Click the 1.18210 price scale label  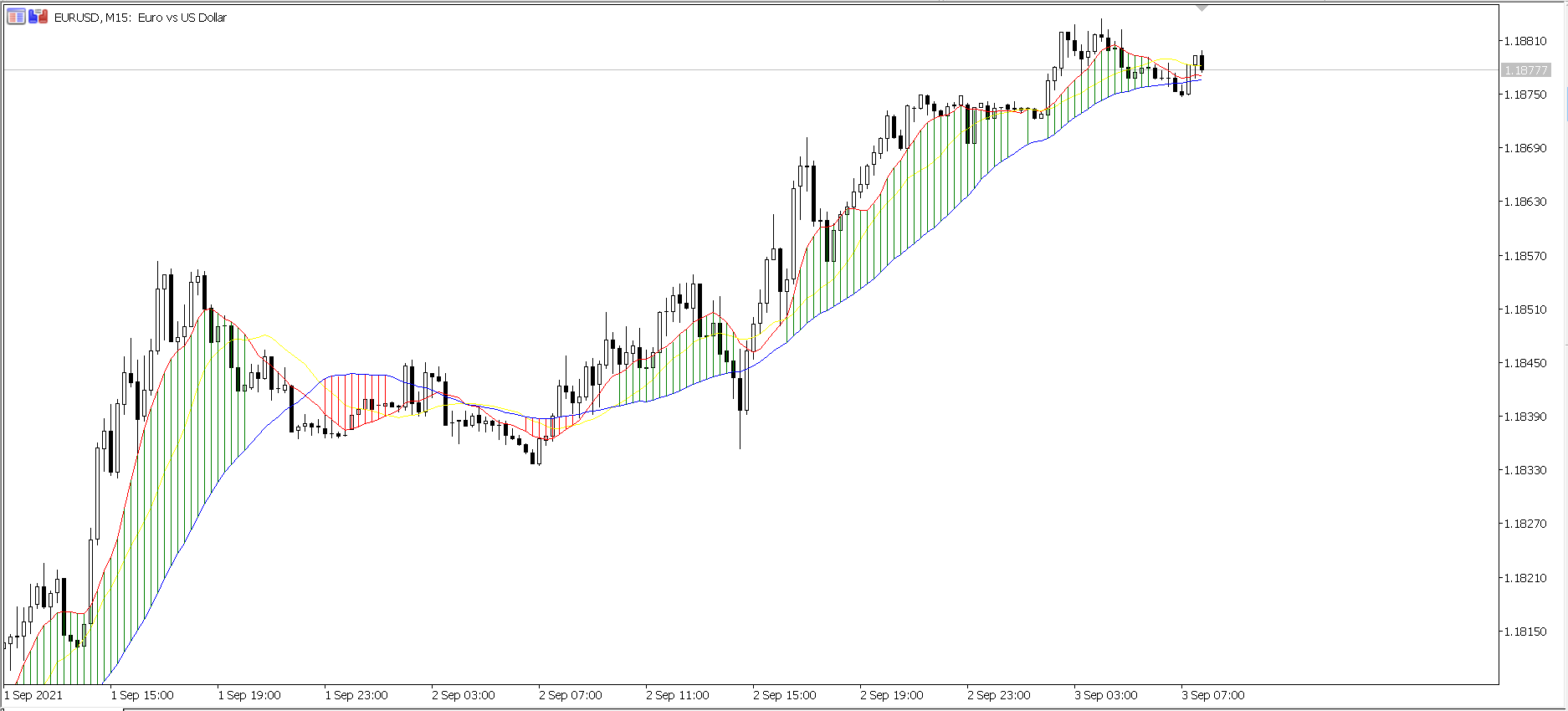[x=1525, y=578]
